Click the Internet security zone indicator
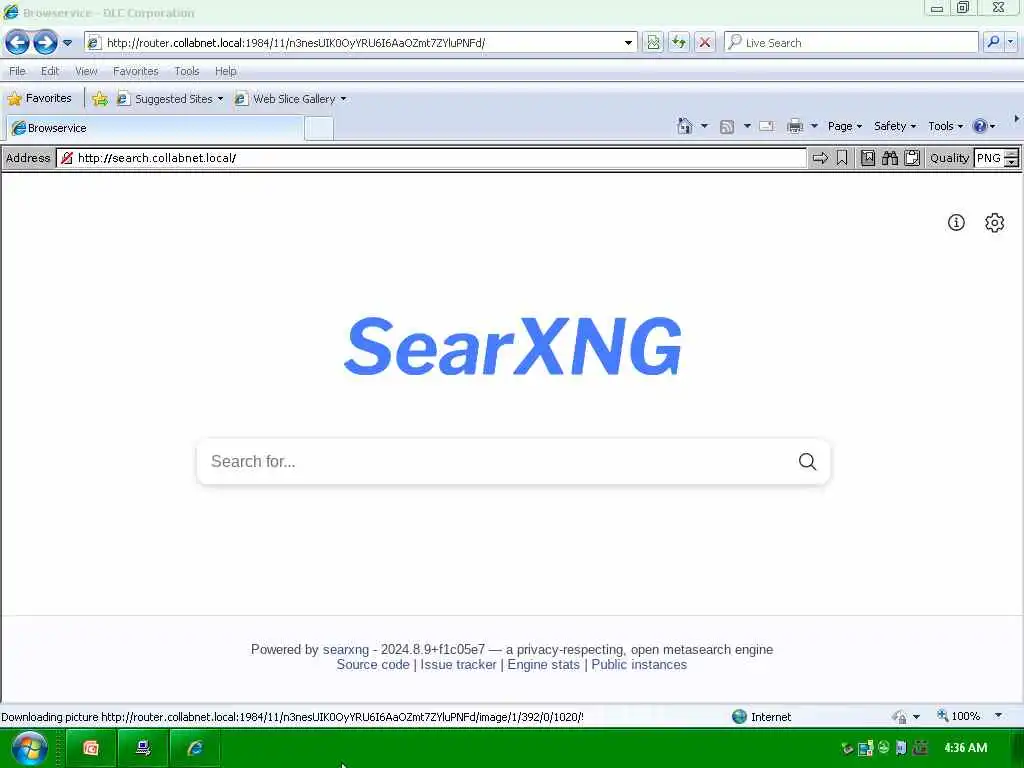 (761, 717)
